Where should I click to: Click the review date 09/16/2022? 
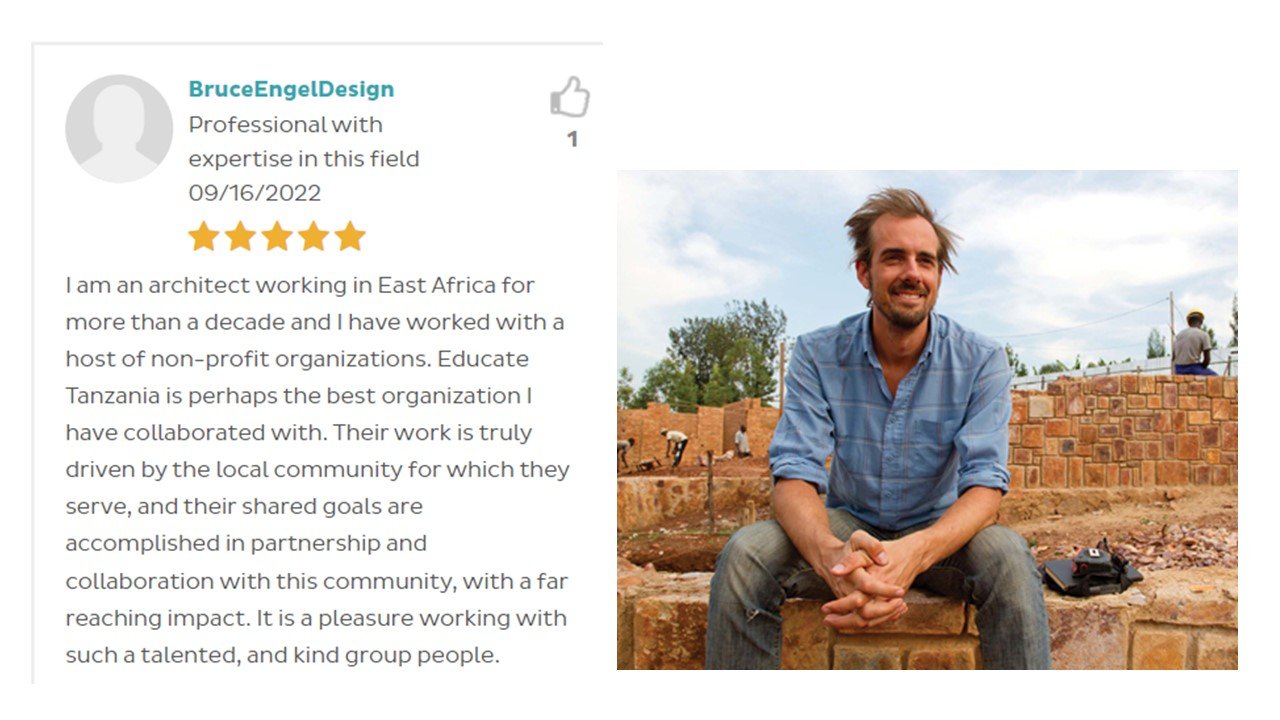255,193
